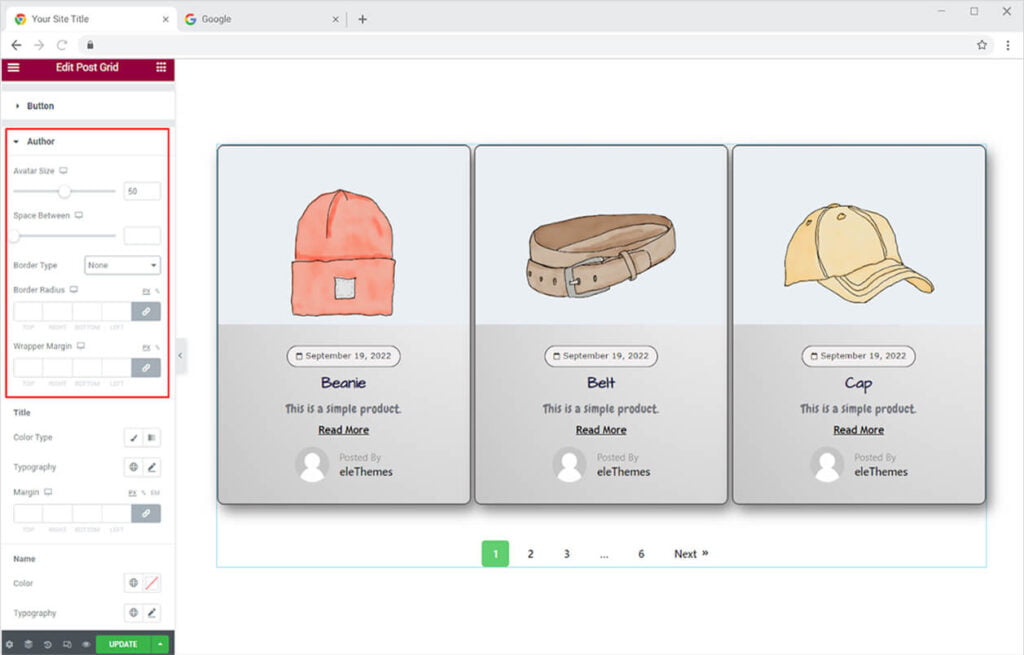This screenshot has width=1024, height=655.
Task: Toggle linked values for Title Margin
Action: [146, 513]
